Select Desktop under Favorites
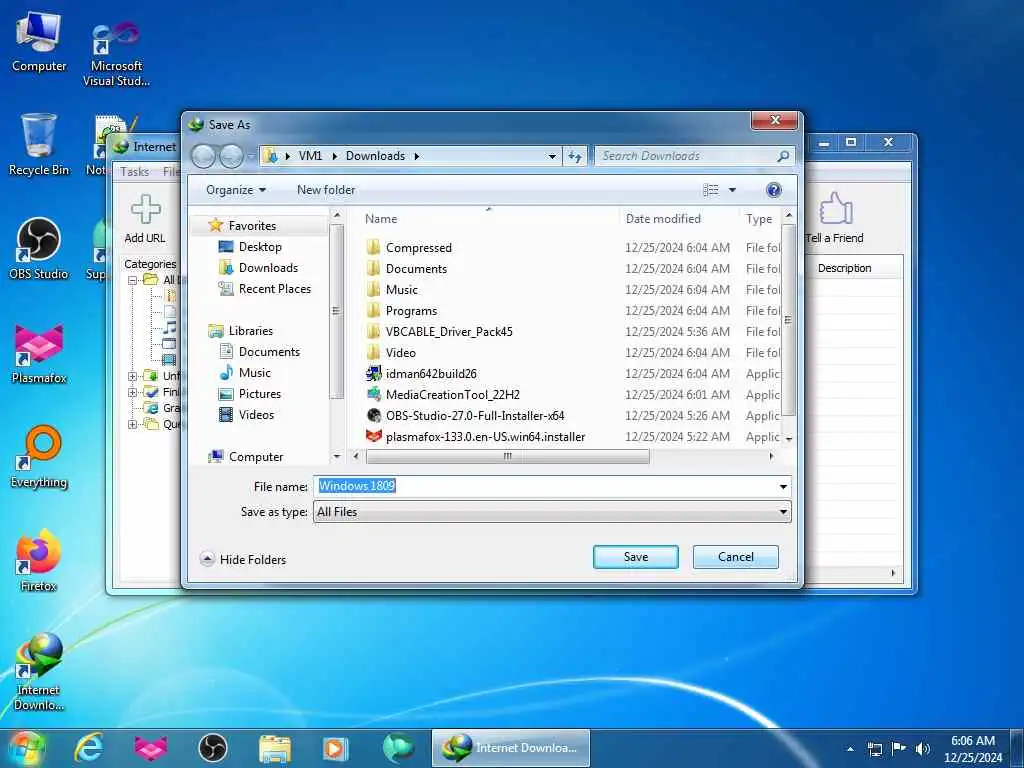Viewport: 1024px width, 768px height. pos(249,247)
